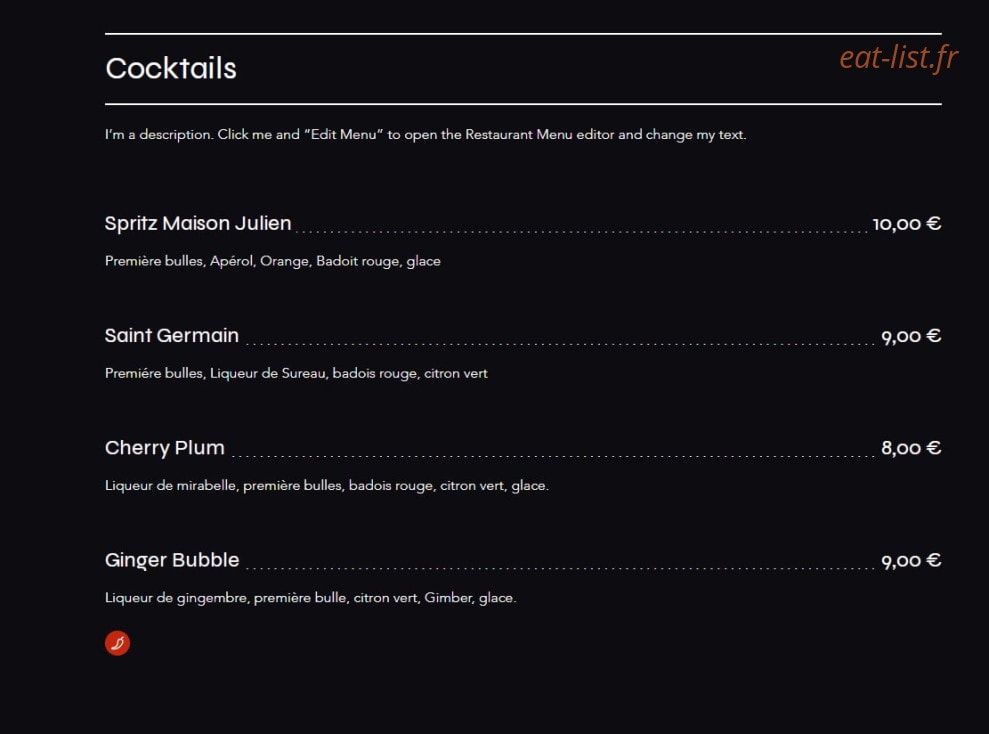Click the Liqueur de gingembre ingredients text

tap(310, 598)
